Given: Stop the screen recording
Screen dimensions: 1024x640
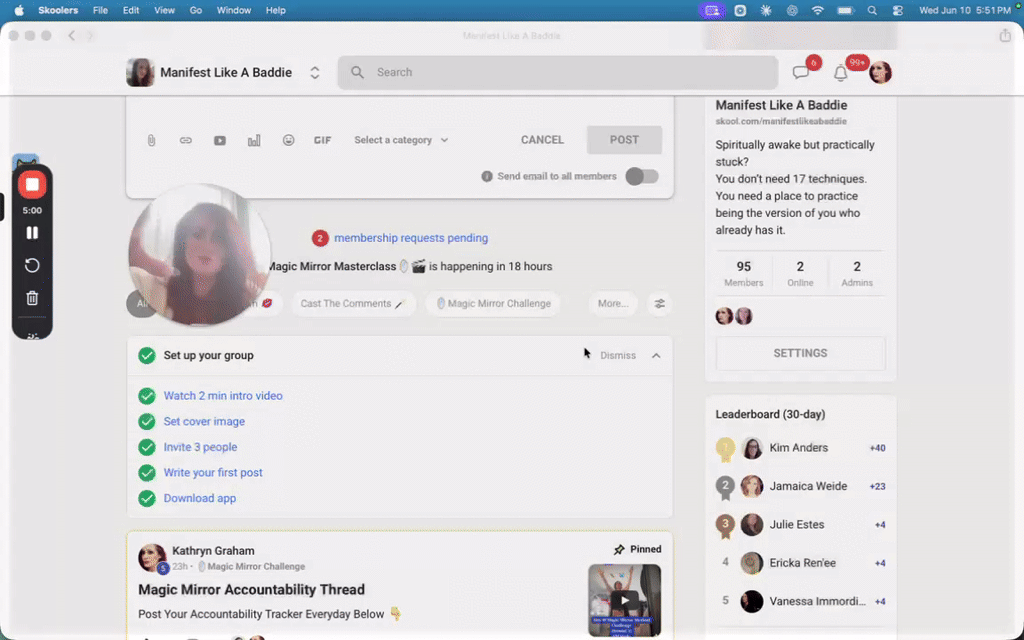Looking at the screenshot, I should (x=32, y=185).
